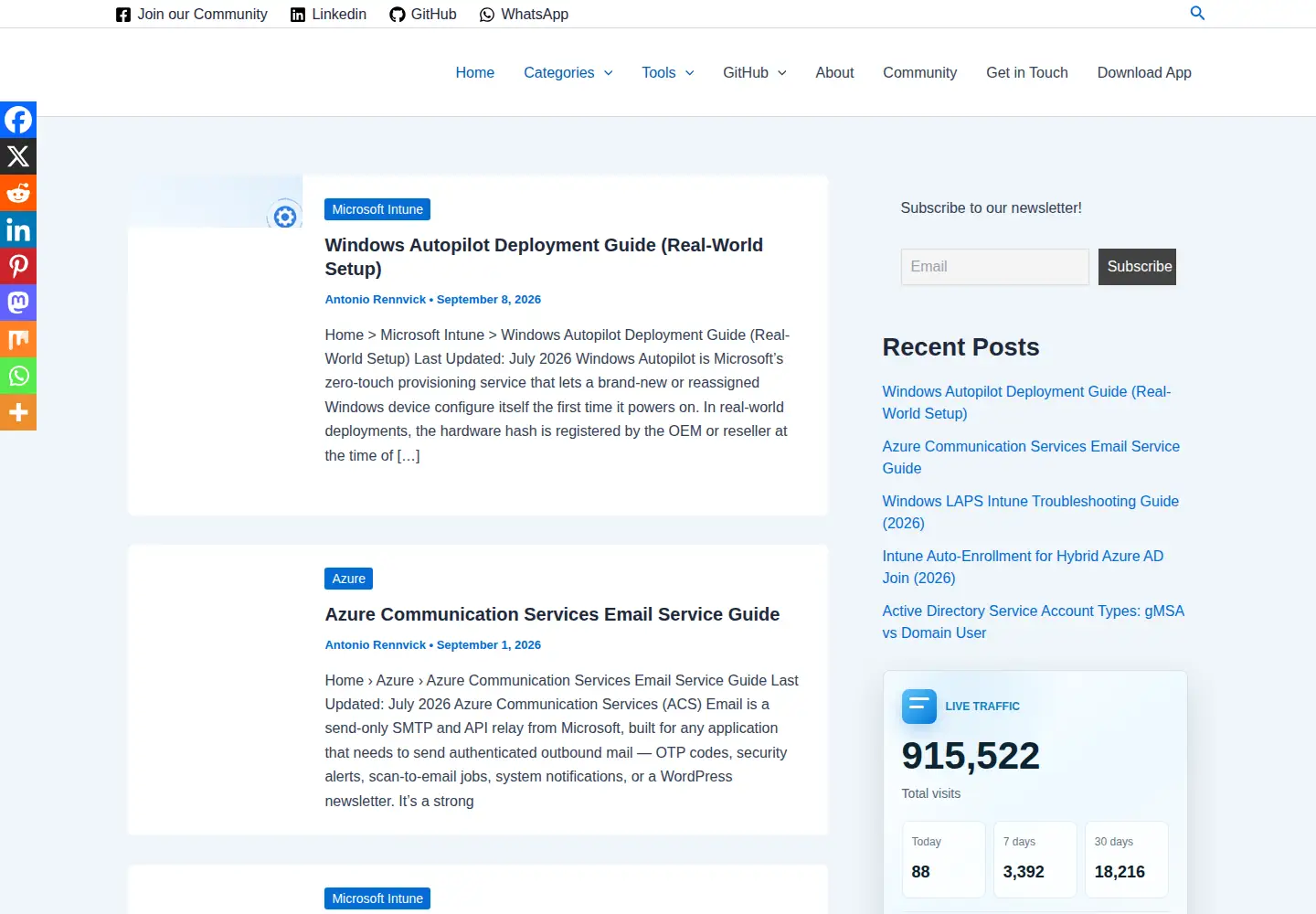Open WhatsApp link in top bar
Image resolution: width=1316 pixels, height=914 pixels.
(x=524, y=14)
